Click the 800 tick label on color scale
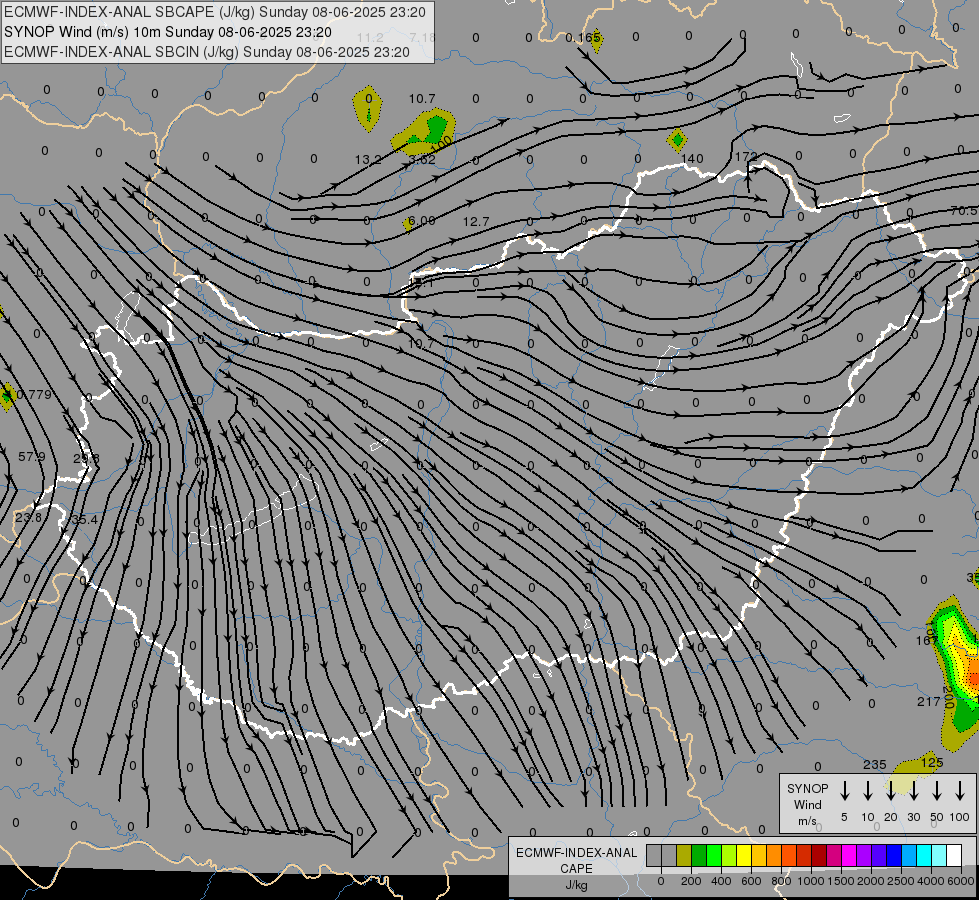The height and width of the screenshot is (900, 979). [781, 881]
